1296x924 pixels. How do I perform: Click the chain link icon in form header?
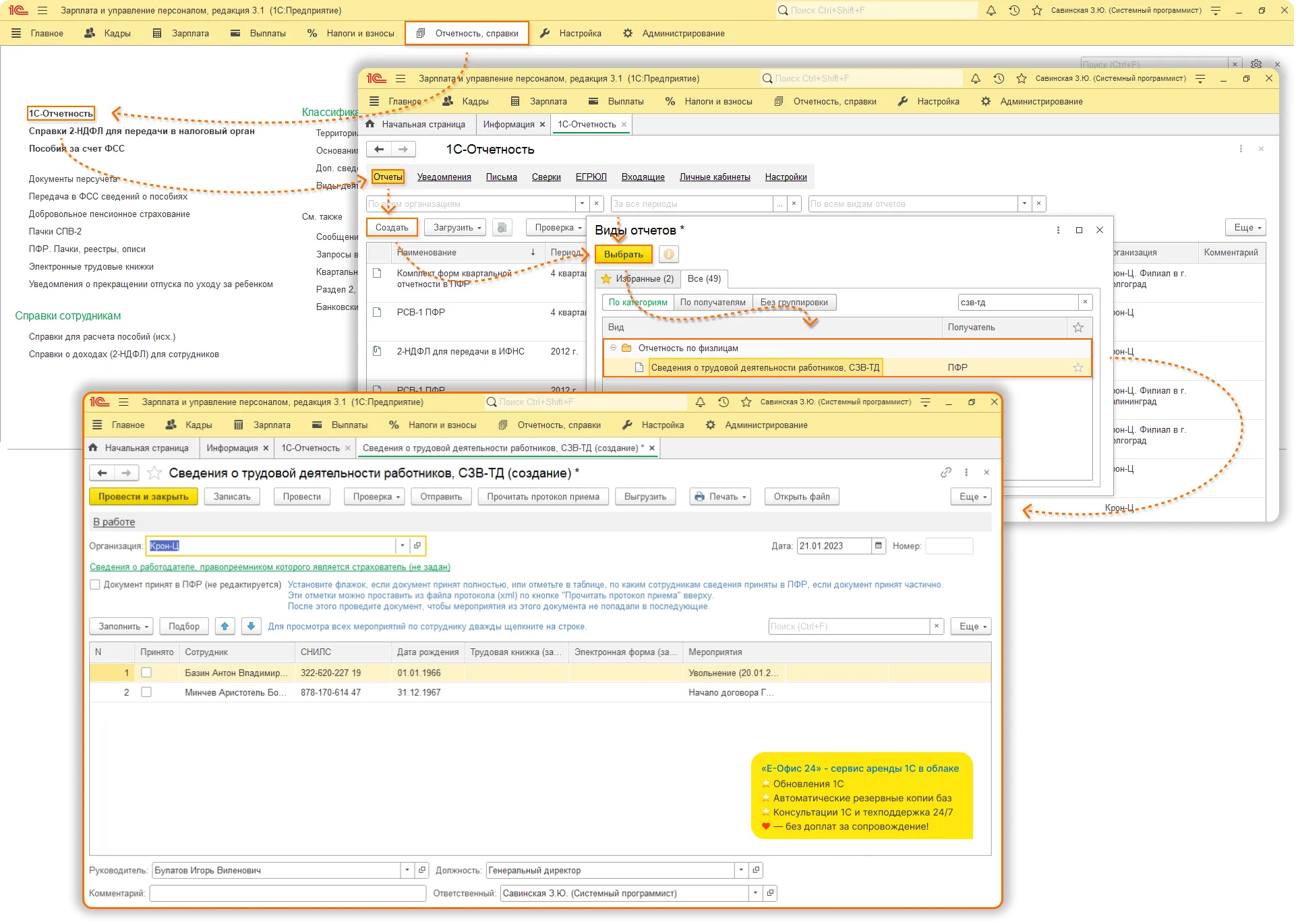[945, 472]
